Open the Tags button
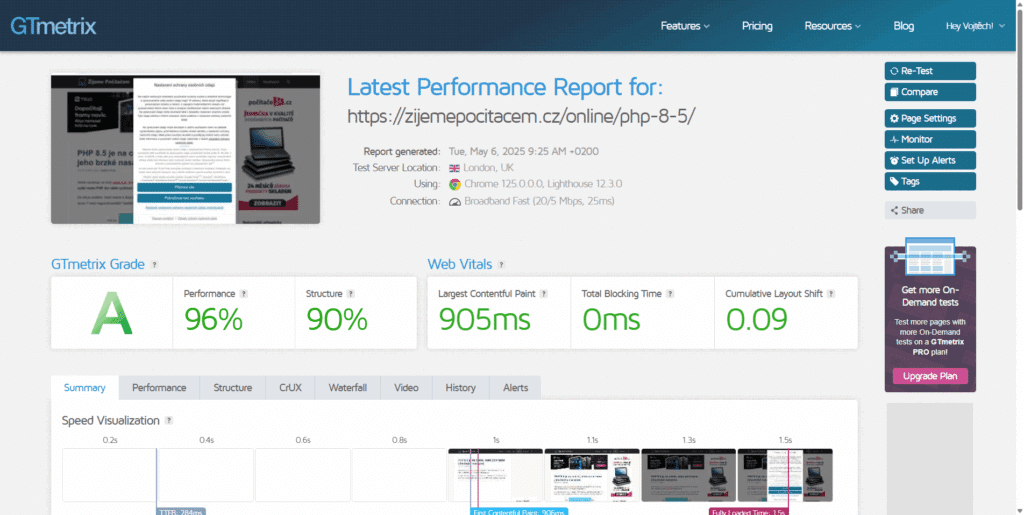 [x=929, y=181]
